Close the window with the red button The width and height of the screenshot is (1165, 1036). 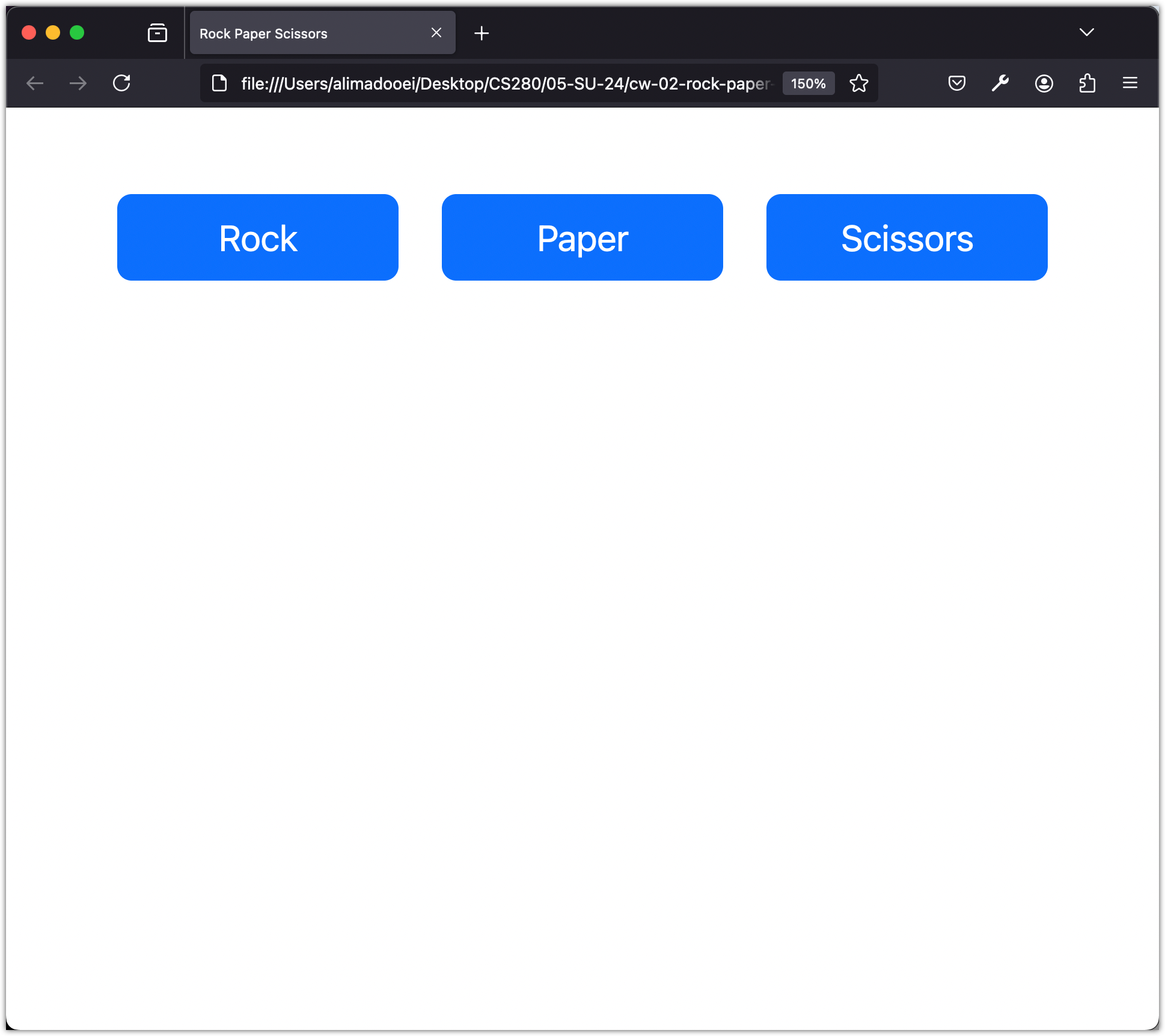click(x=29, y=32)
